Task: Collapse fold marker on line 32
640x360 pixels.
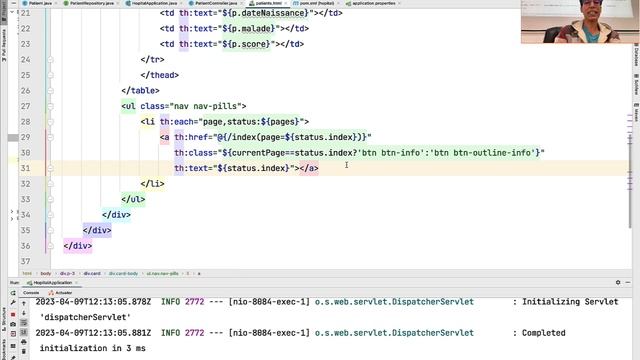Action: pos(51,184)
